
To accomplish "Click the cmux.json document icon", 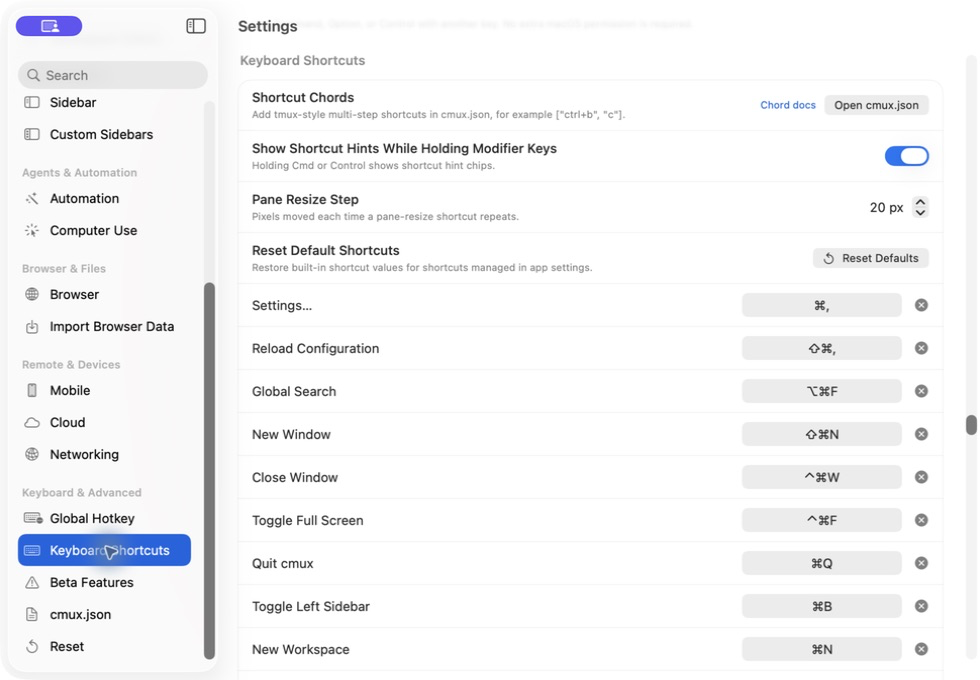I will pos(32,614).
